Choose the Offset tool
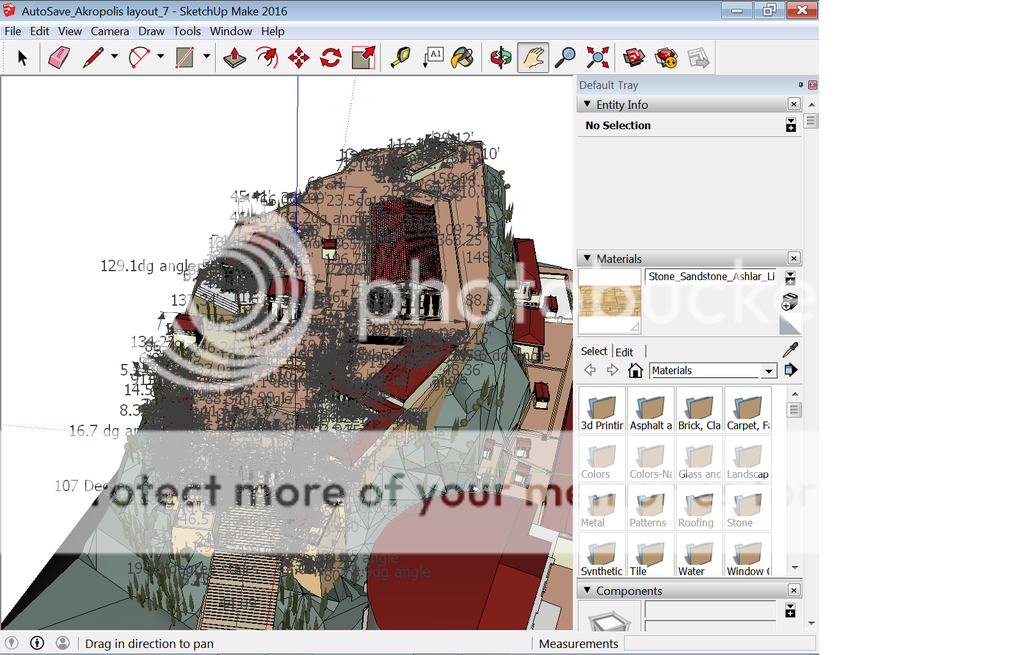The width and height of the screenshot is (1024, 655). point(266,58)
